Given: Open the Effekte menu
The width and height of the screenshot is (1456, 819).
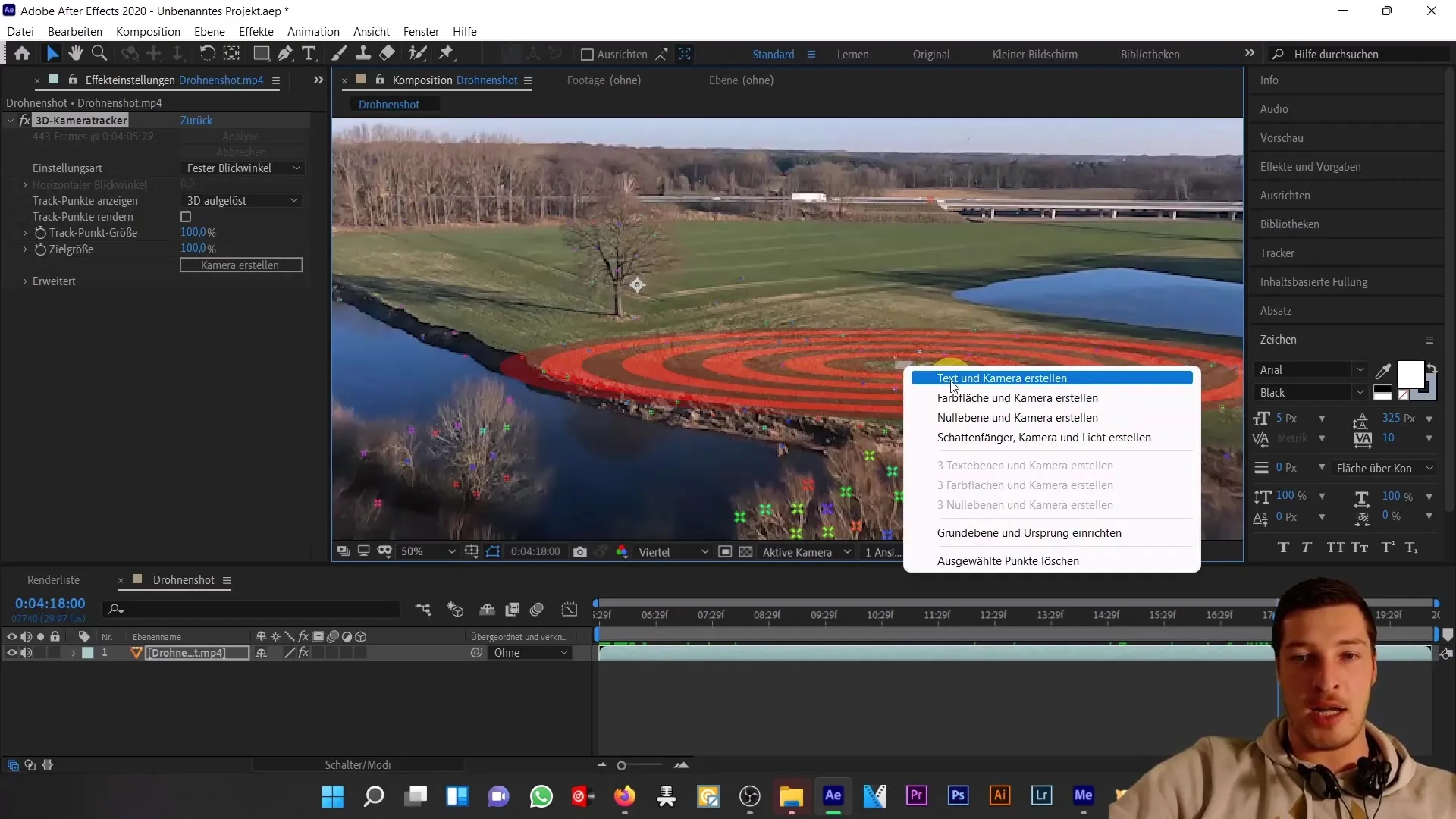Looking at the screenshot, I should pyautogui.click(x=256, y=32).
